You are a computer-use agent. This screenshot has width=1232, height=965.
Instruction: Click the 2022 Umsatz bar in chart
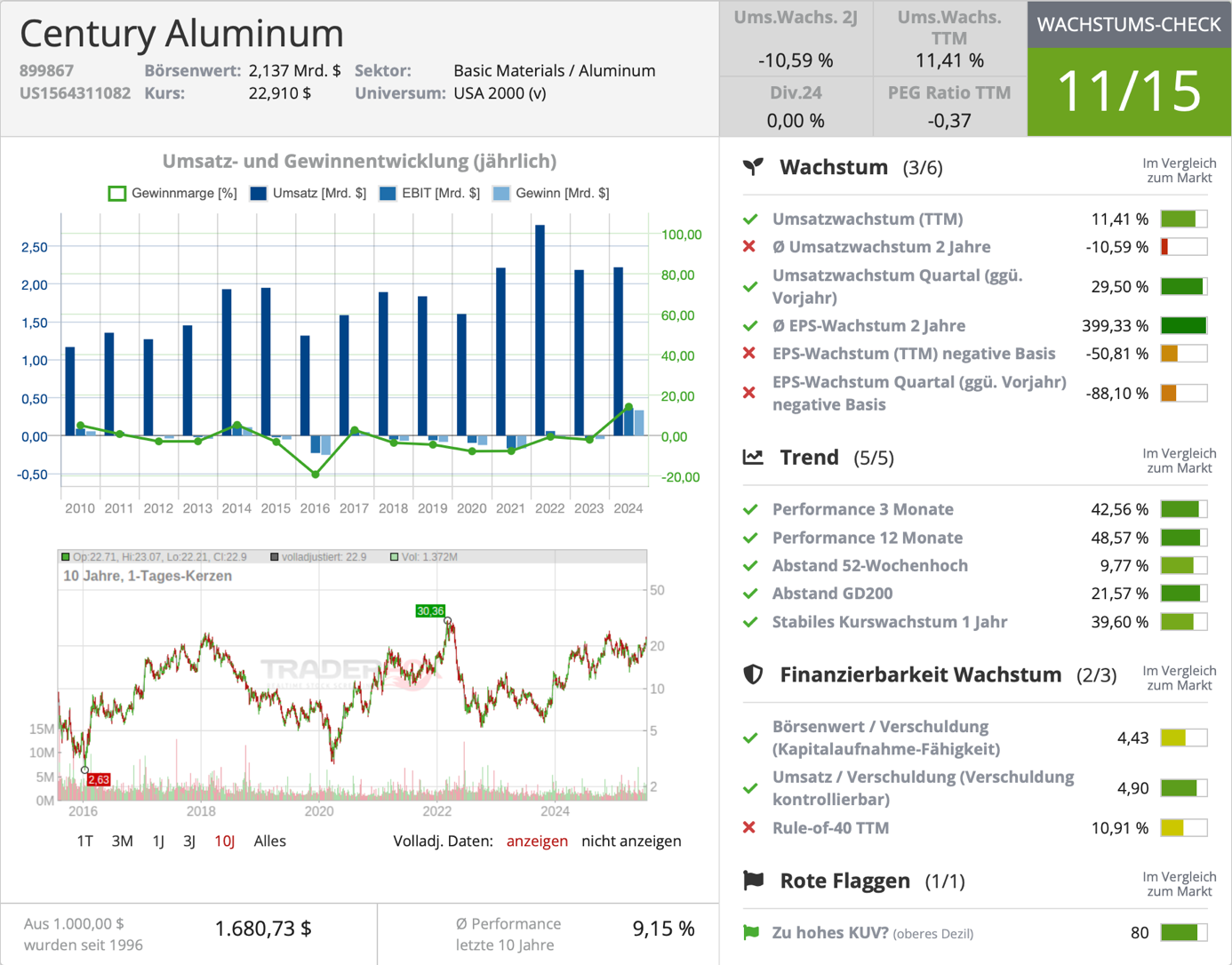click(540, 331)
